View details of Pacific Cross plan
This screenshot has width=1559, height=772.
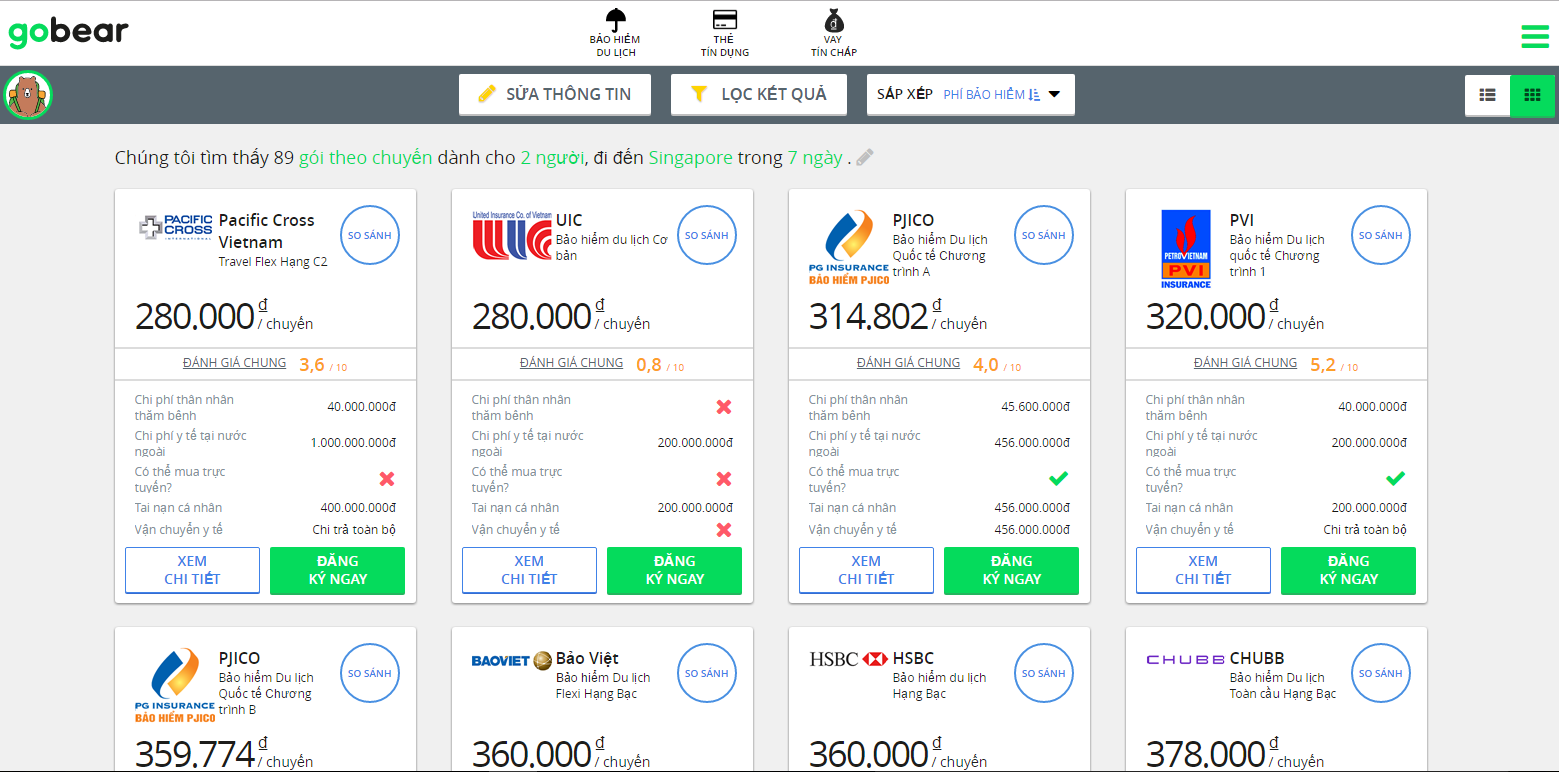point(192,570)
